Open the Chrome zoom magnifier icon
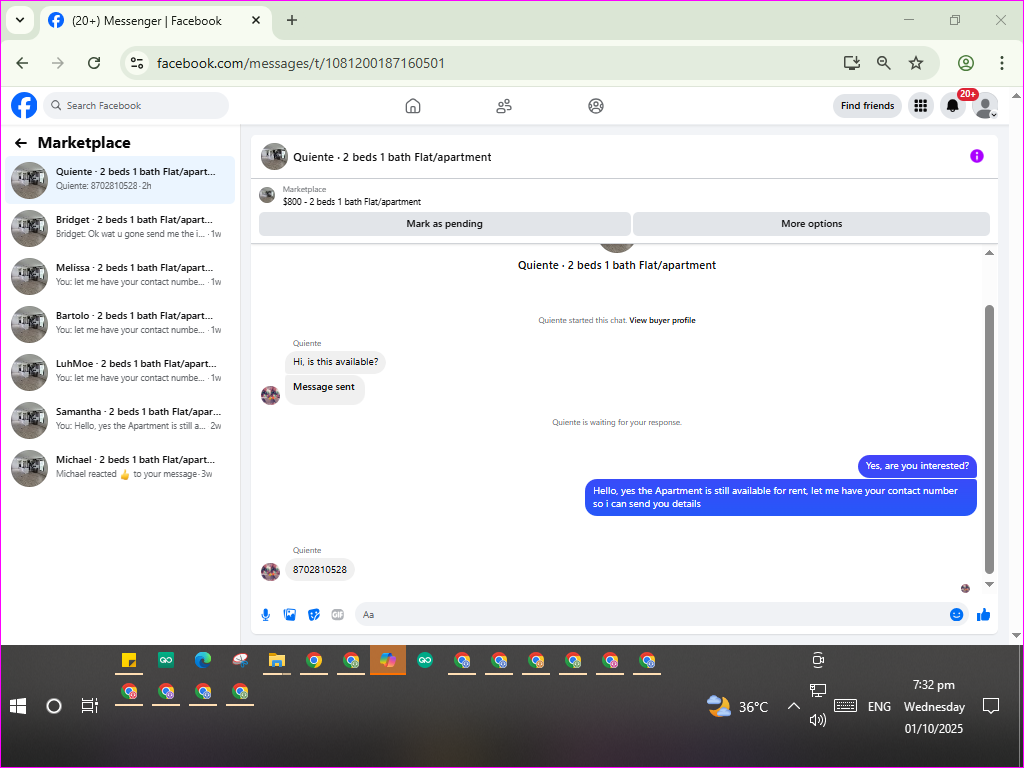The height and width of the screenshot is (768, 1024). coord(884,63)
